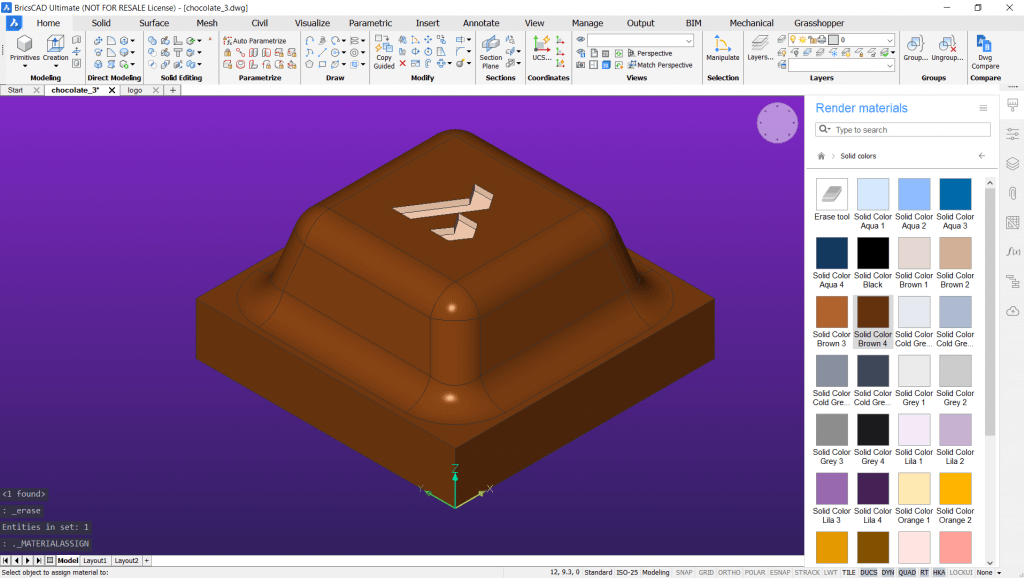The width and height of the screenshot is (1024, 578).
Task: Collapse the Solid colors materials section
Action: pos(981,156)
